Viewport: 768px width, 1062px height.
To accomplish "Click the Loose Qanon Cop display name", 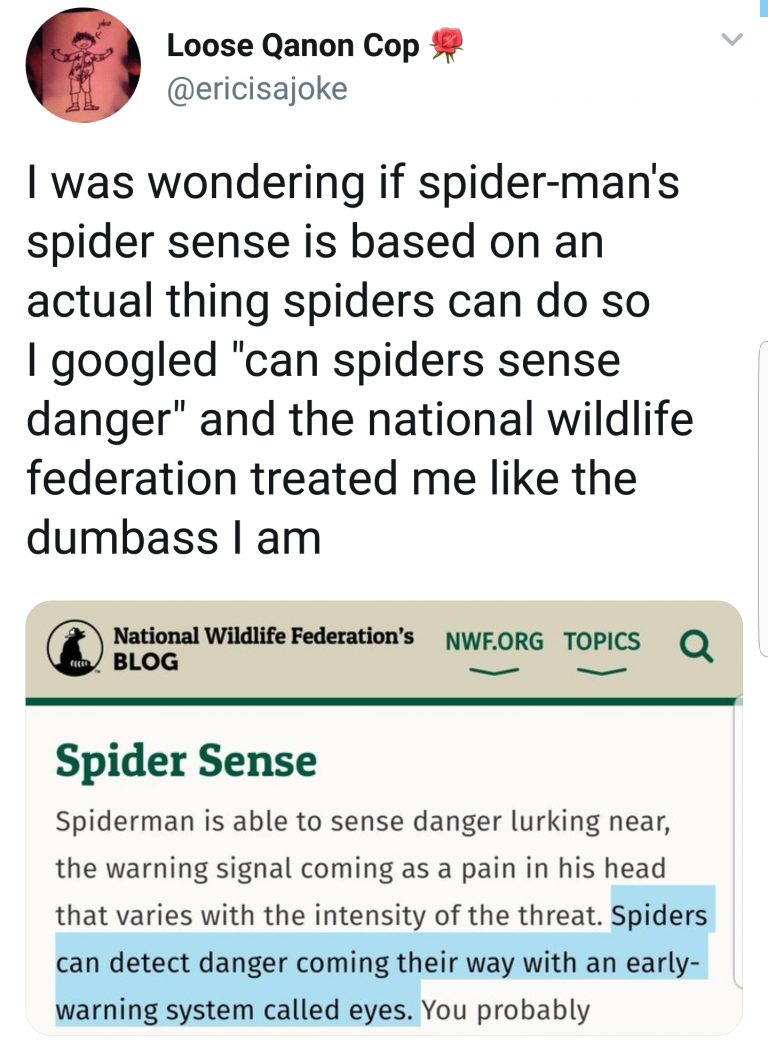I will tap(293, 45).
